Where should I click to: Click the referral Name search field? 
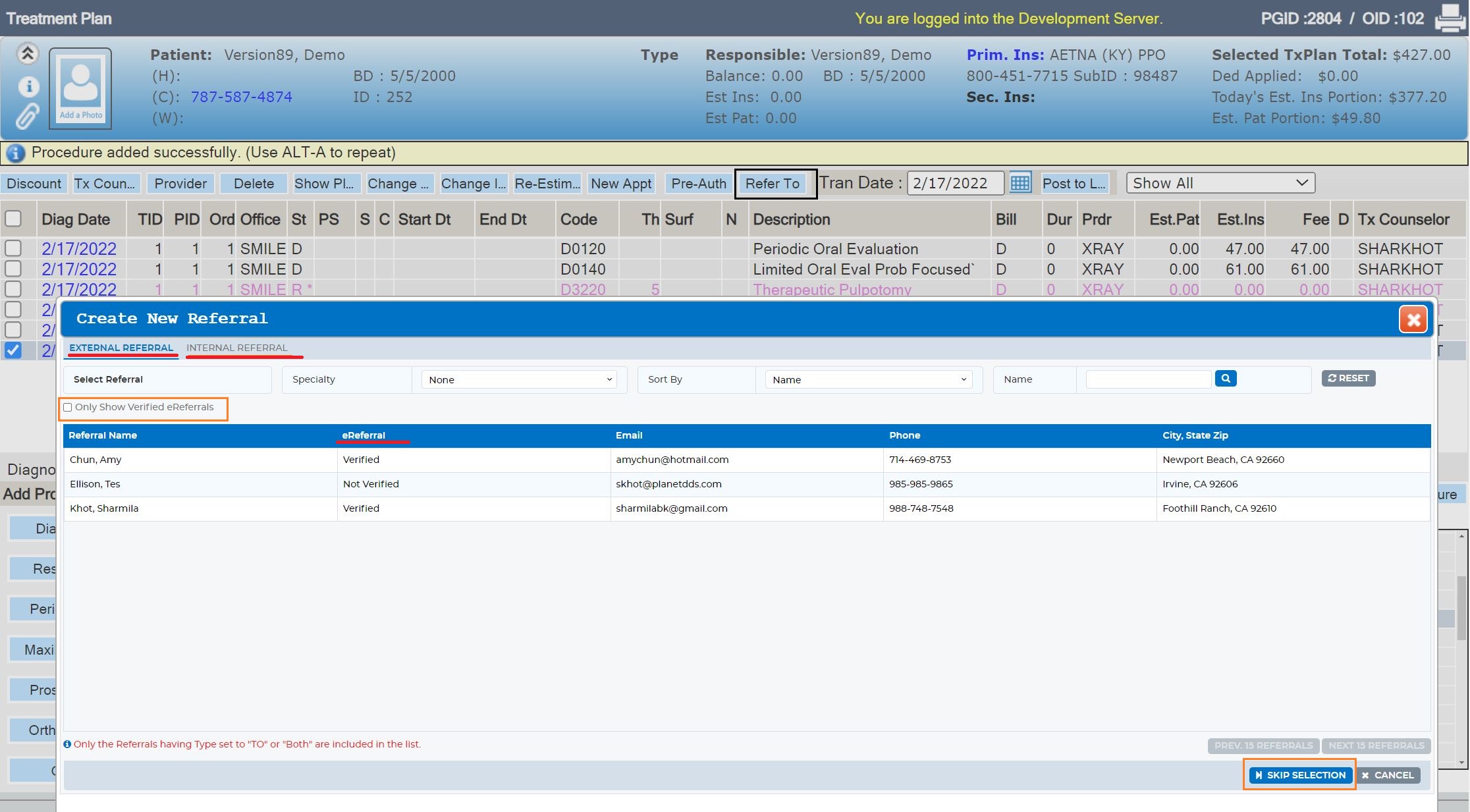point(1149,379)
